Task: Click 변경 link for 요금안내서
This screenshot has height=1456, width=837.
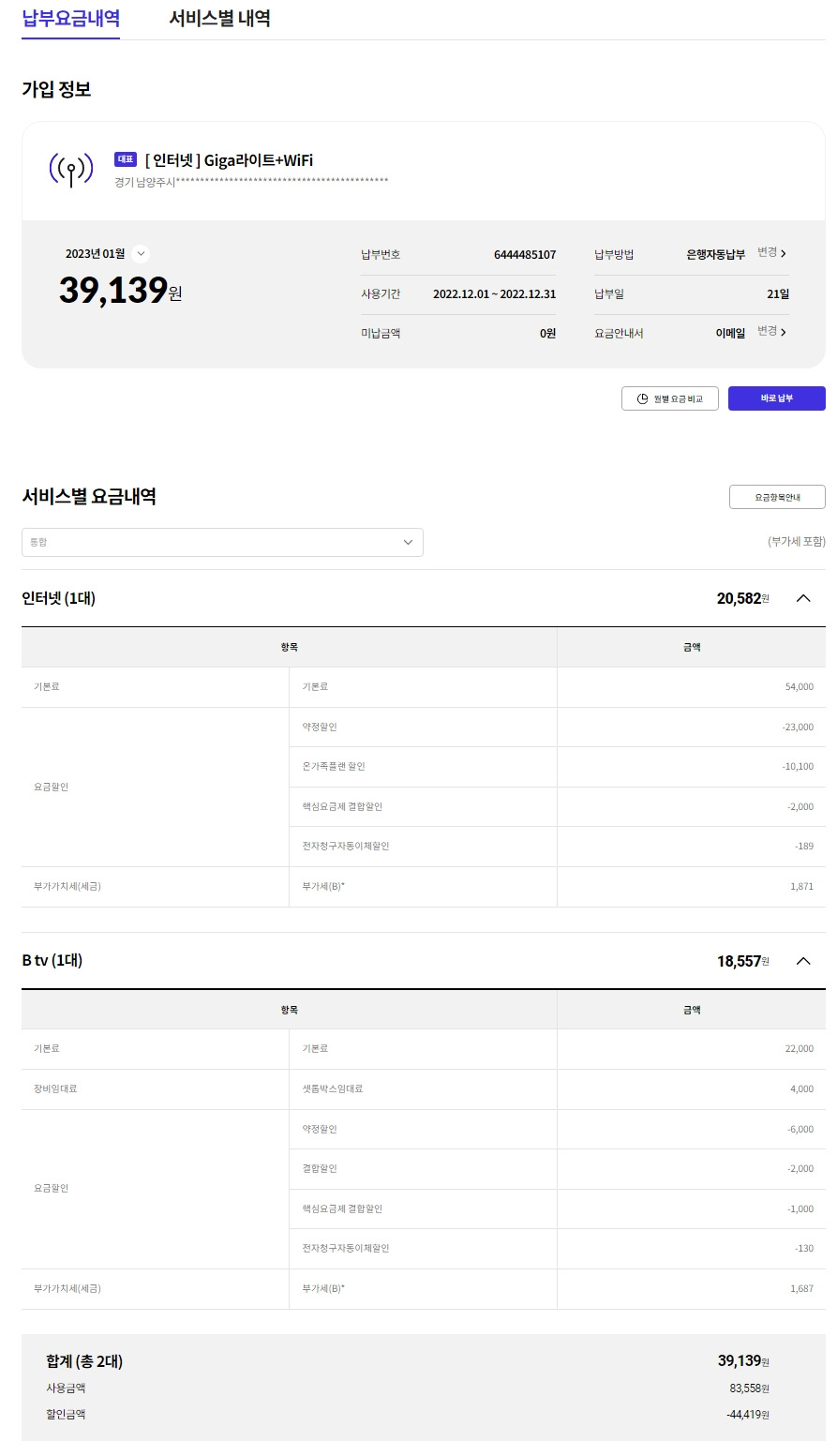Action: 767,332
